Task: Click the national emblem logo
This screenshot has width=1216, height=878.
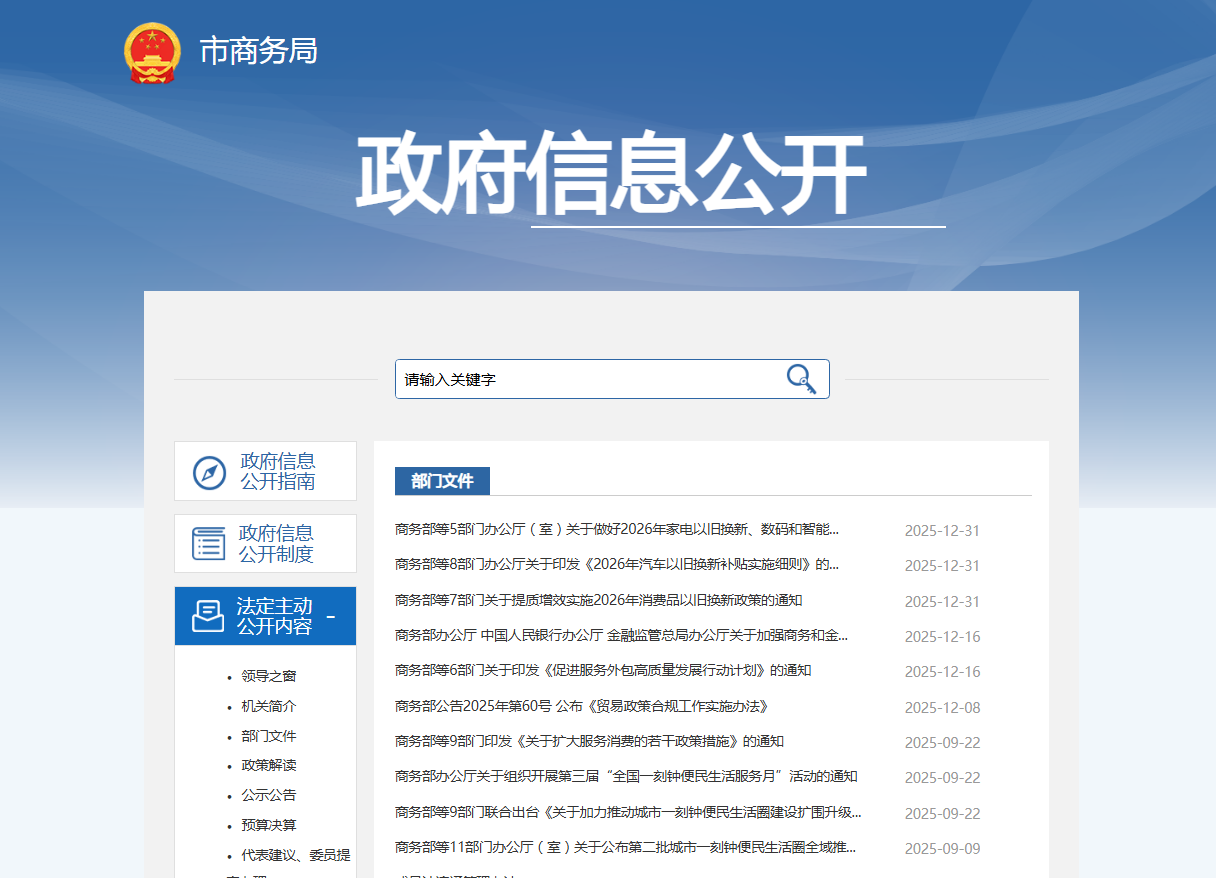Action: (152, 52)
